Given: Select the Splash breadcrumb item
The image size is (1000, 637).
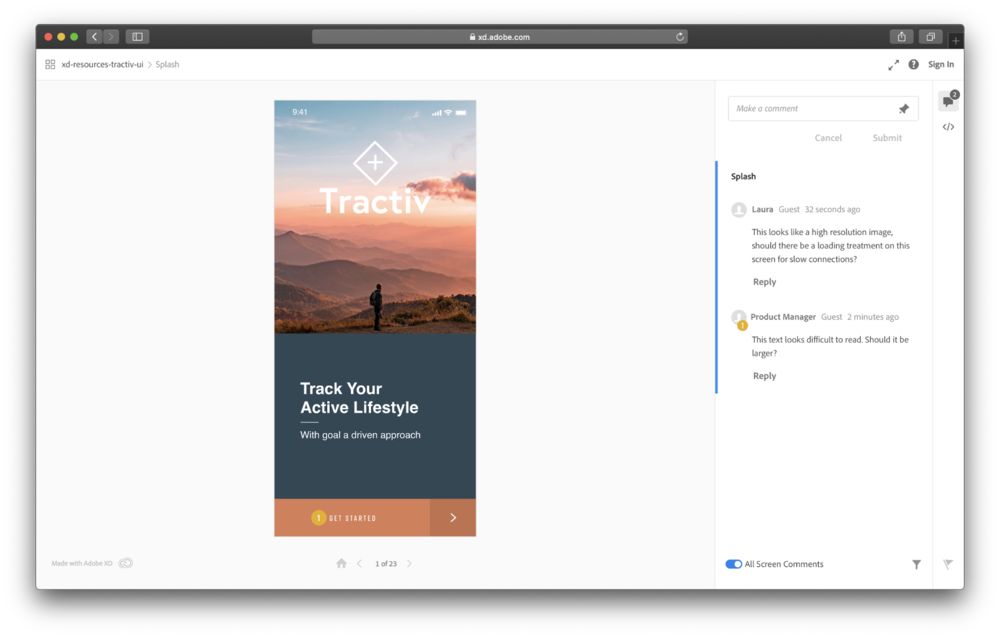Looking at the screenshot, I should (166, 64).
